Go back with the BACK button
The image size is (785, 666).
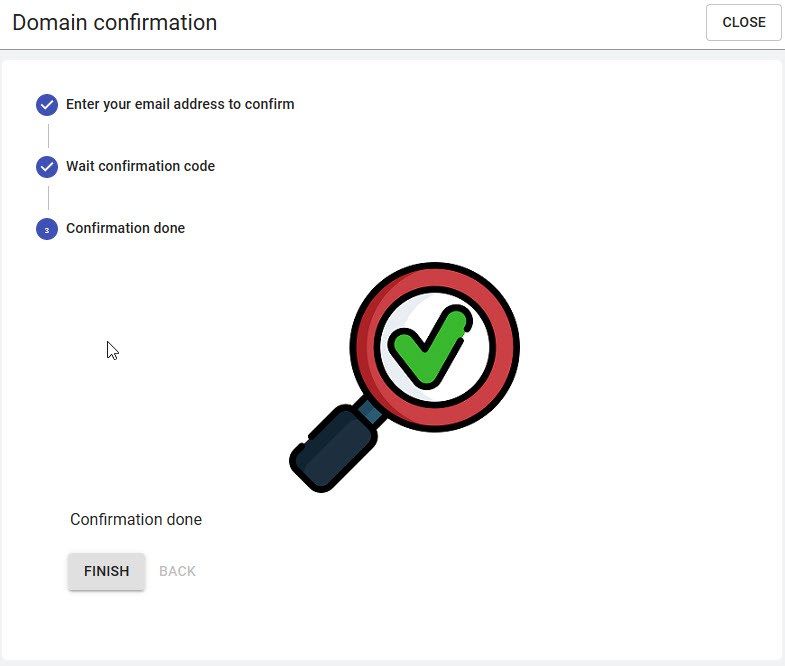coord(177,571)
